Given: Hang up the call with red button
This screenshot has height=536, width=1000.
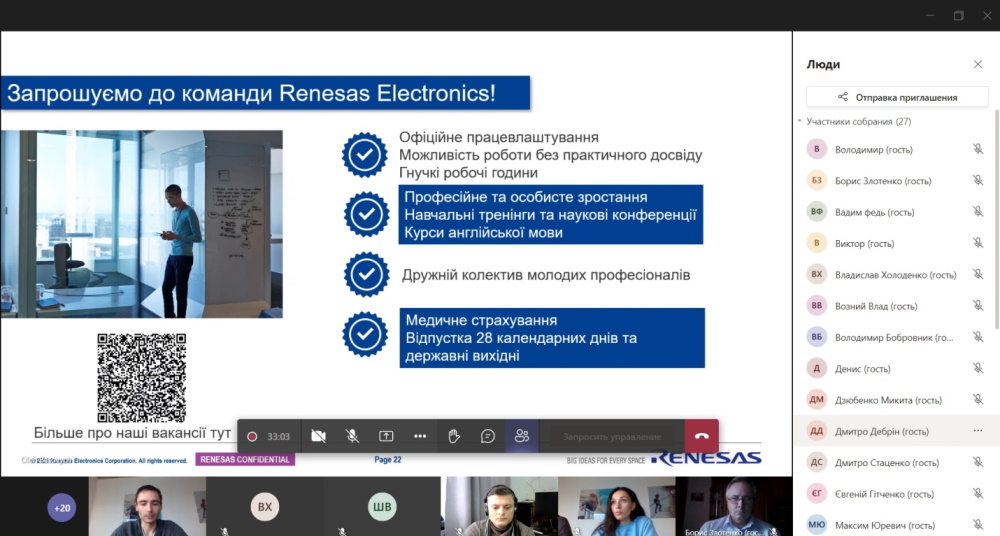Looking at the screenshot, I should [702, 436].
